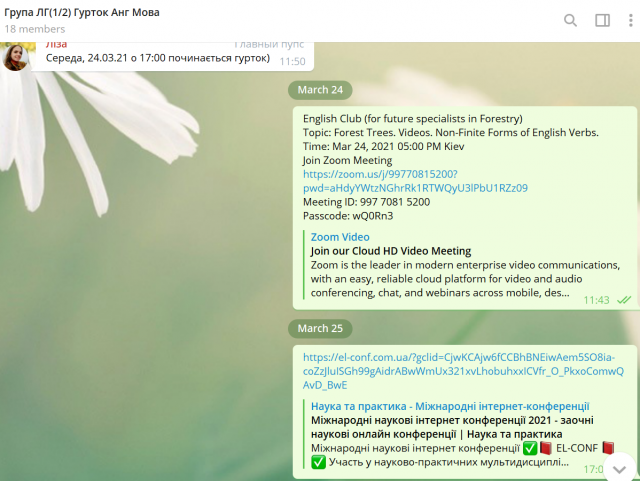This screenshot has height=481, width=640.
Task: Click message about Середа 24.03.21 гурток
Action: 158,58
